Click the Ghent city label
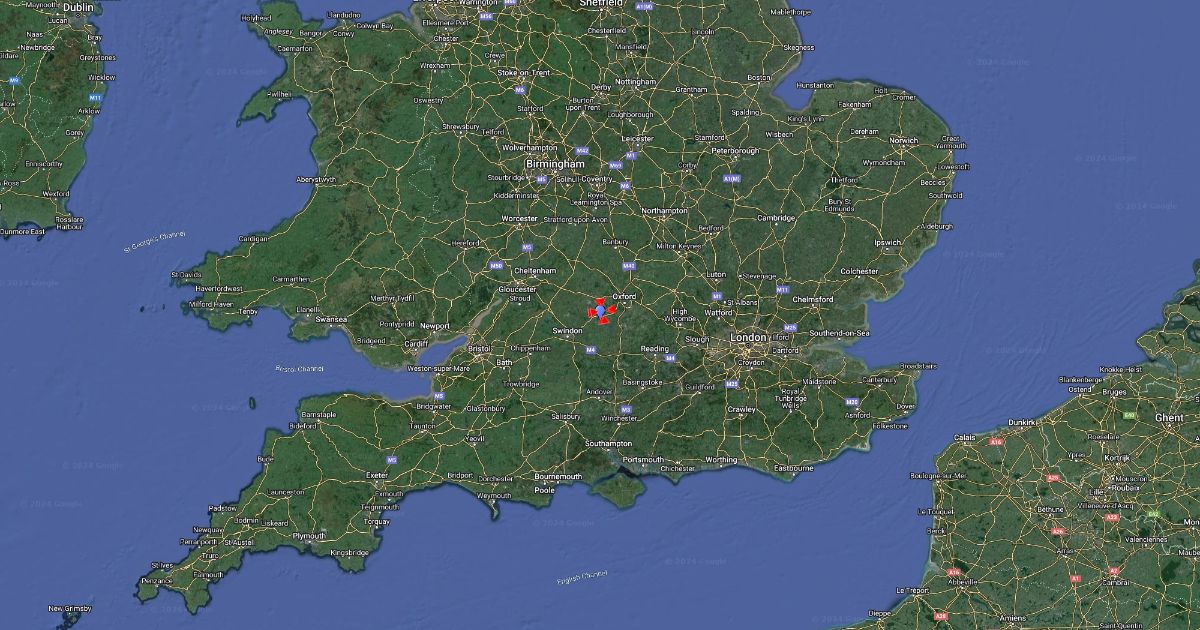This screenshot has height=630, width=1200. 1170,417
